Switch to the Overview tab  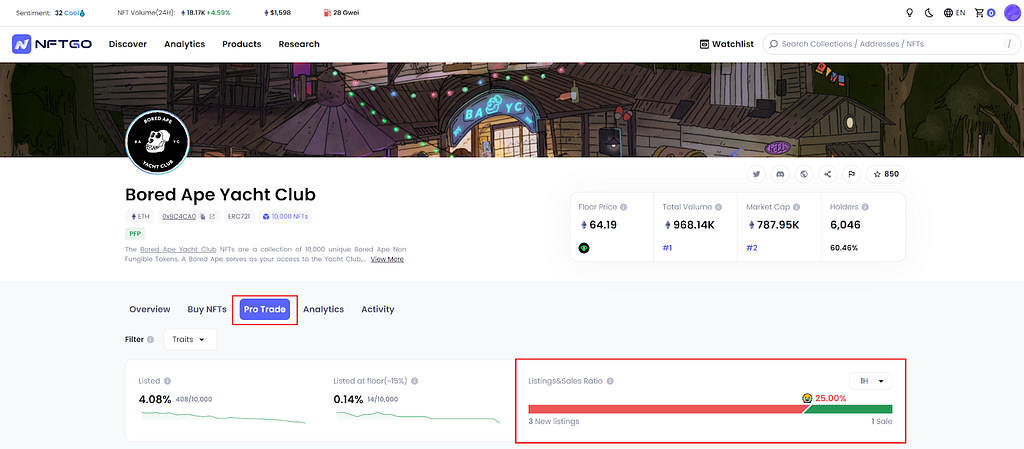150,309
